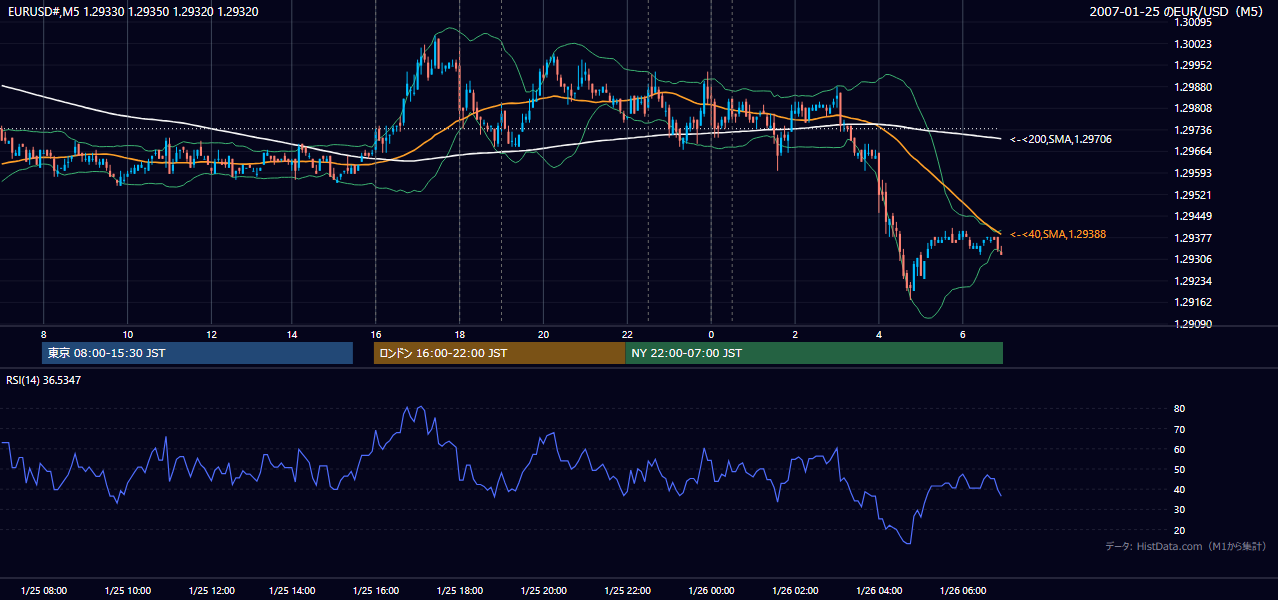Viewport: 1278px width, 600px height.
Task: Click hour label 16 below the price chart
Action: pos(376,334)
